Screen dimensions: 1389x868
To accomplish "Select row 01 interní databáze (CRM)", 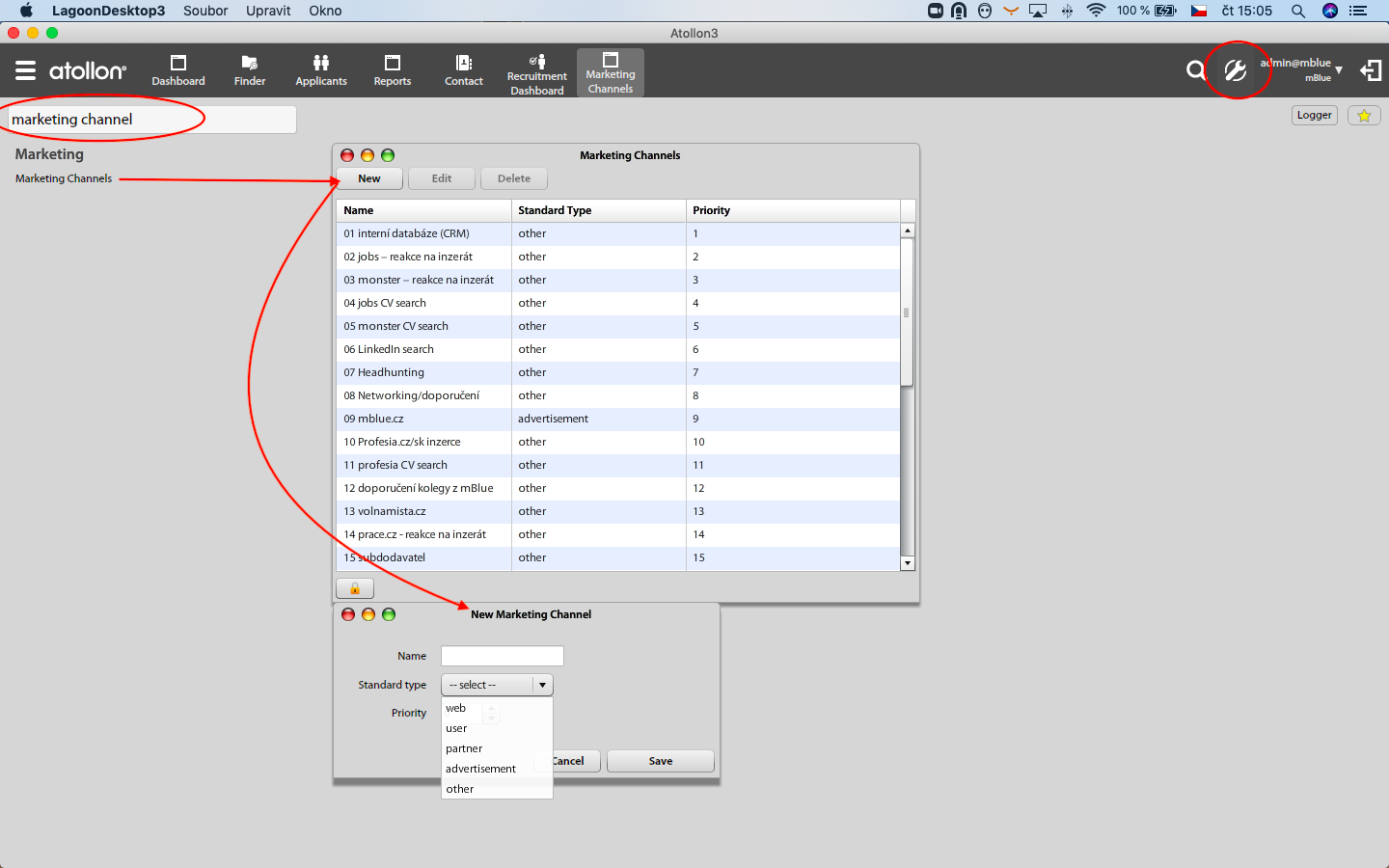I will click(618, 233).
